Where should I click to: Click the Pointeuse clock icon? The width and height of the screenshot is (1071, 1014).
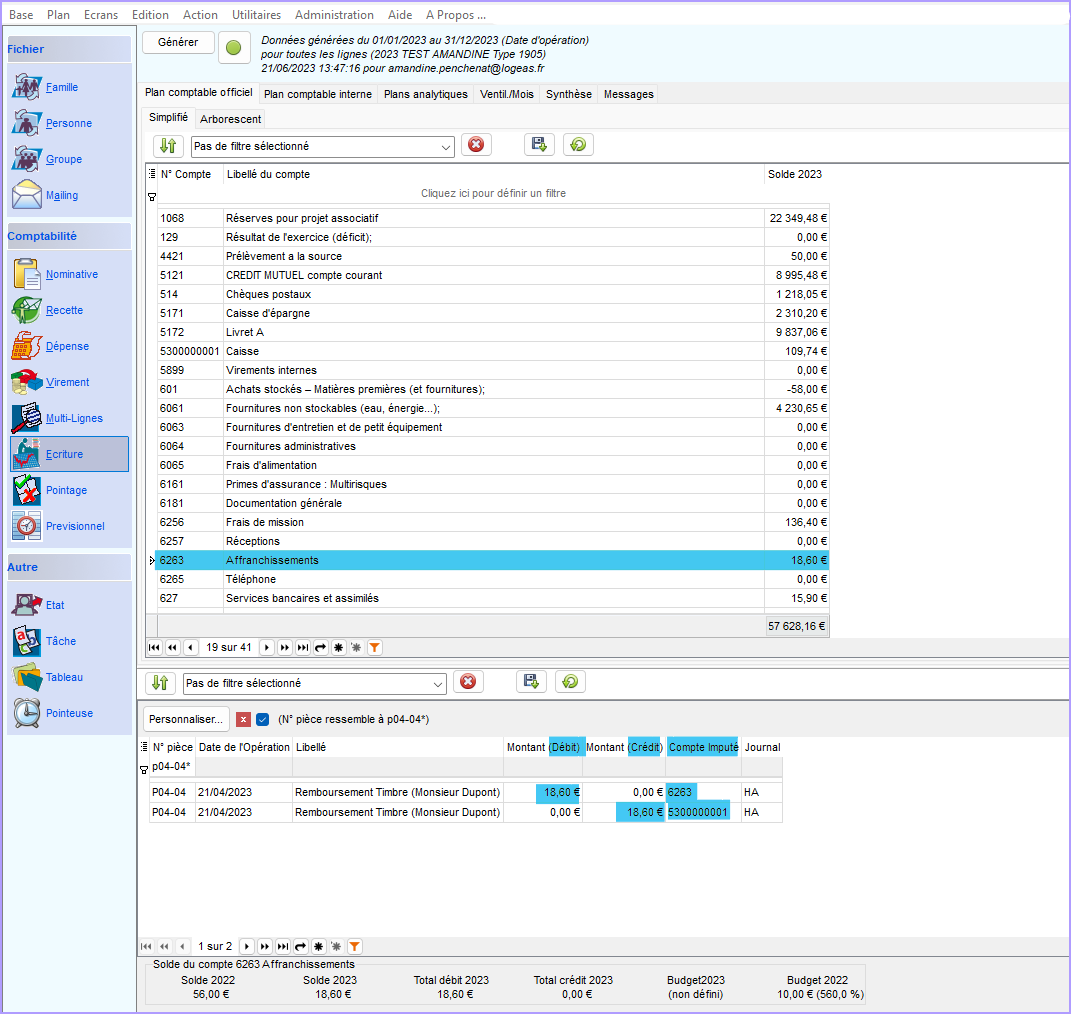click(x=26, y=713)
